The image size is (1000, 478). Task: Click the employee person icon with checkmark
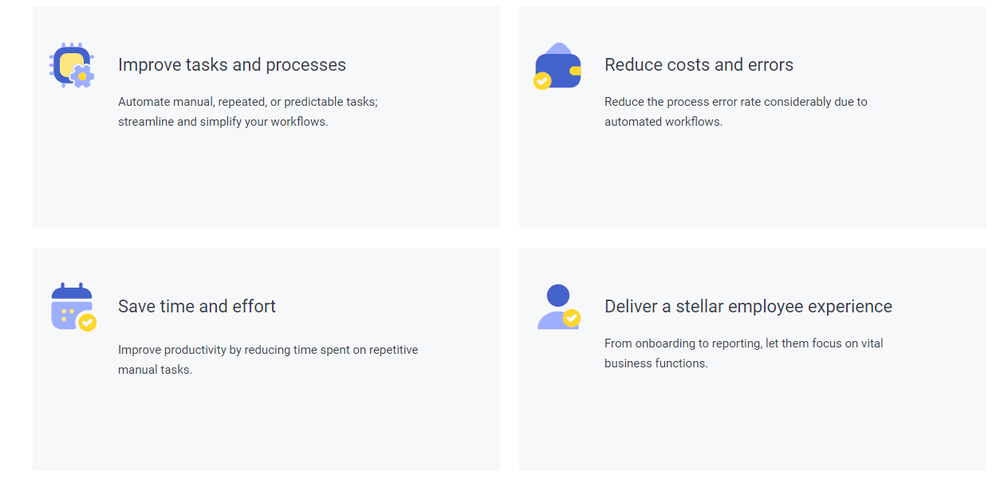tap(559, 307)
